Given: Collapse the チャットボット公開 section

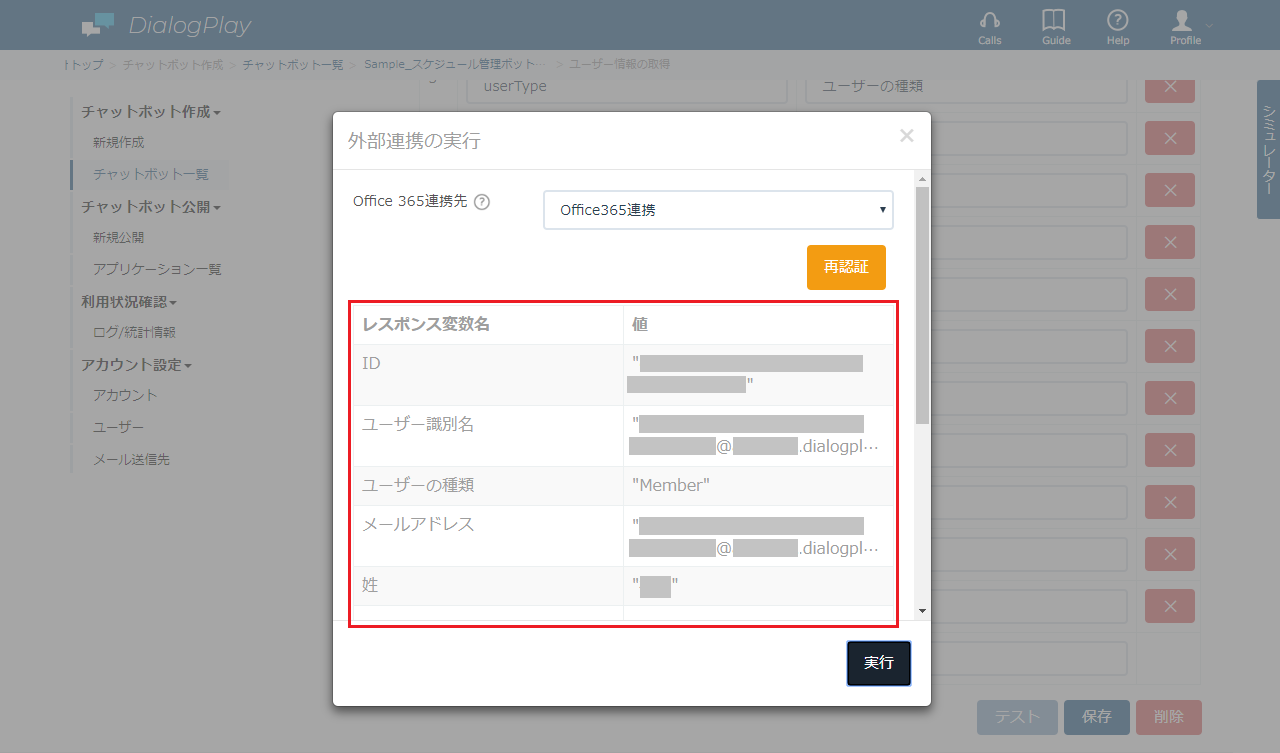Looking at the screenshot, I should click(x=150, y=207).
